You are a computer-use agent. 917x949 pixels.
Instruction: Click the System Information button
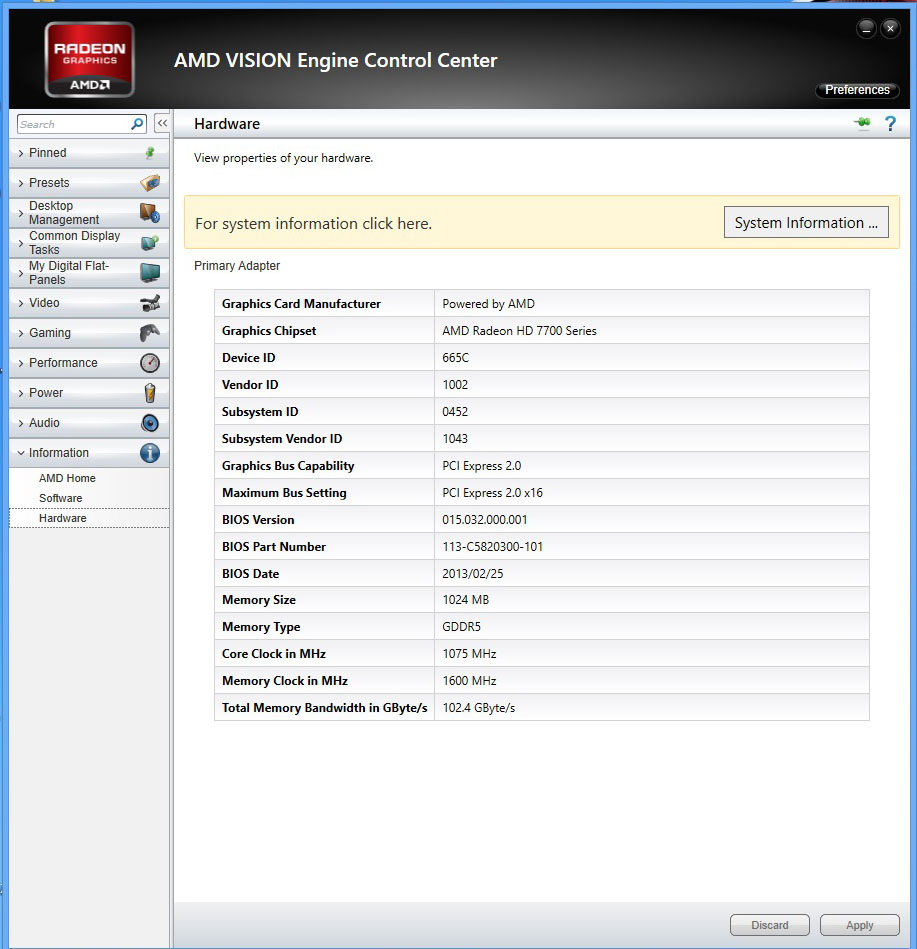click(x=806, y=222)
